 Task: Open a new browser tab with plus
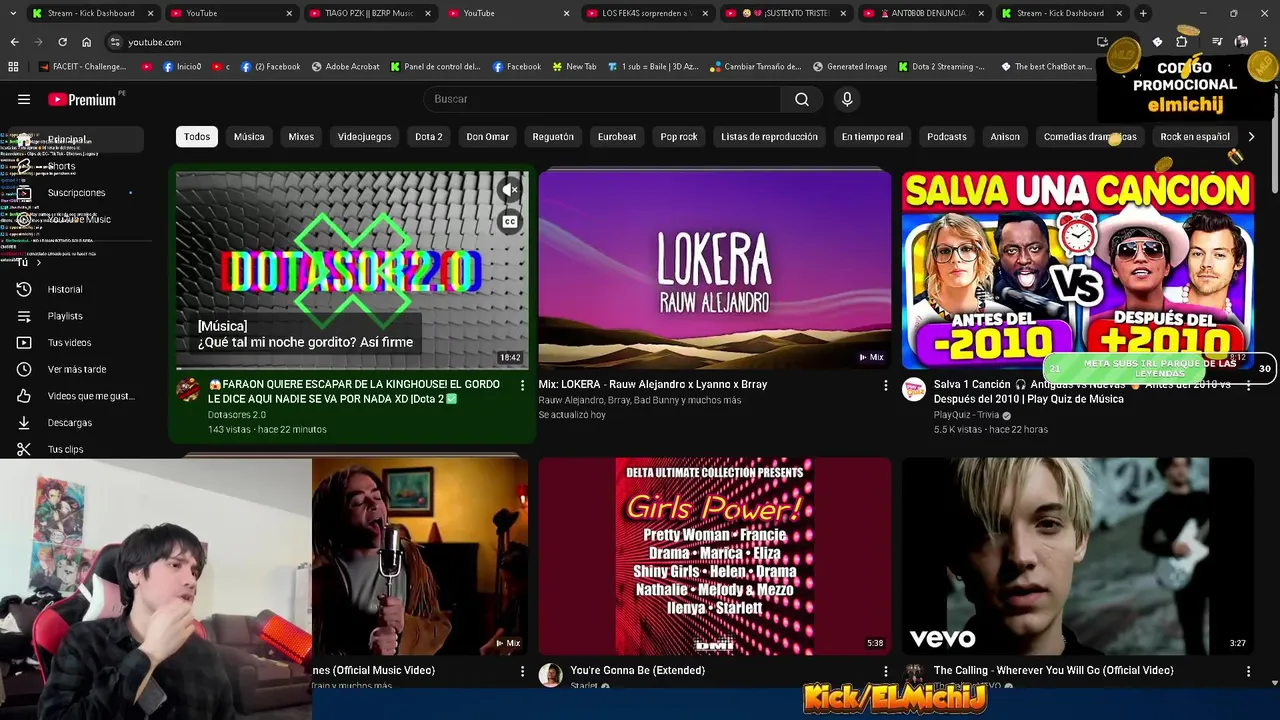tap(1143, 13)
